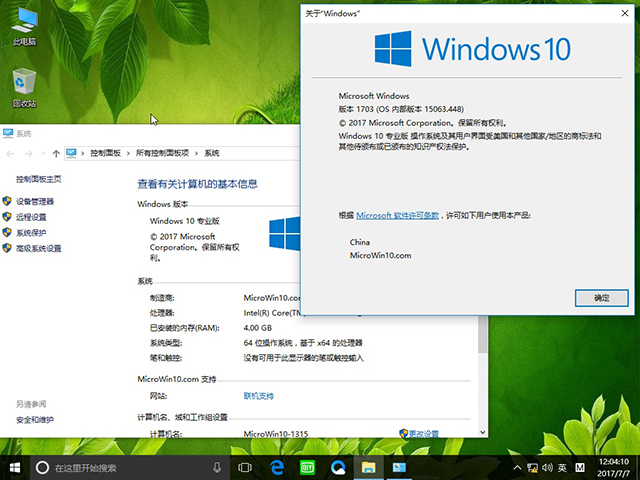Viewport: 640px width, 480px height.
Task: Click the shield icon beside 系统保护
Action: (x=7, y=232)
